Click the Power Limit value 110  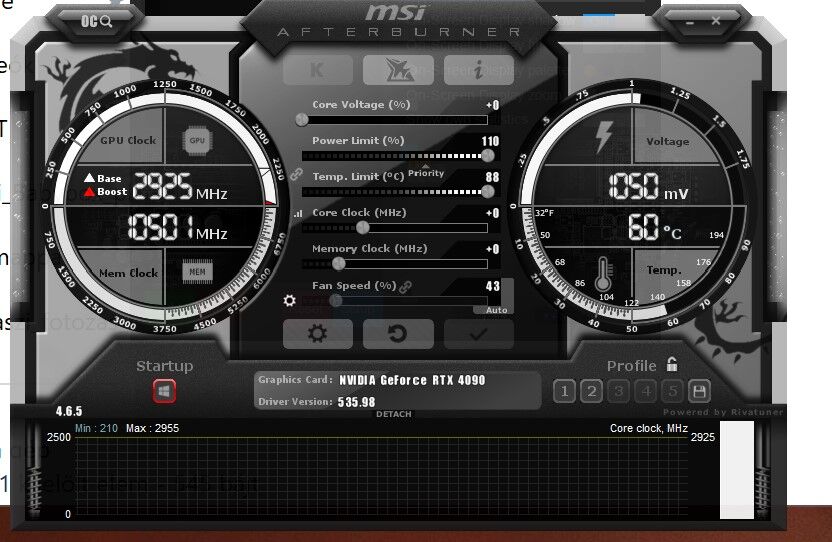point(490,141)
